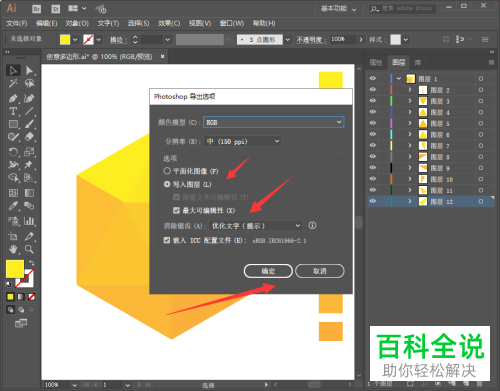Select the Eyedropper tool
The height and width of the screenshot is (391, 500).
[13, 206]
